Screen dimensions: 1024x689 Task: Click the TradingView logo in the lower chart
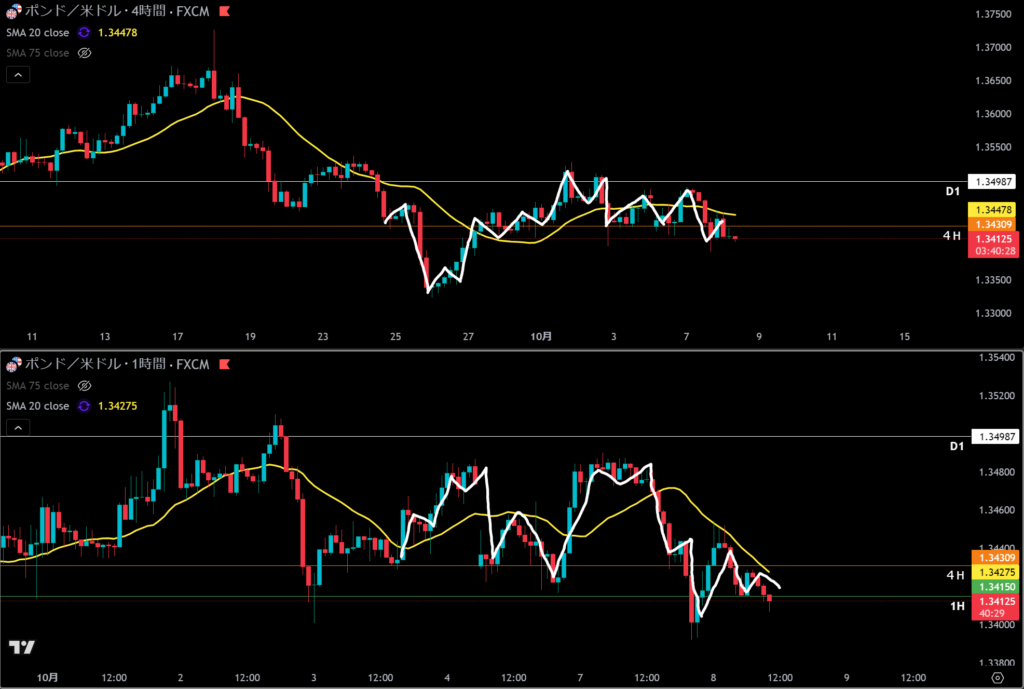(x=20, y=647)
